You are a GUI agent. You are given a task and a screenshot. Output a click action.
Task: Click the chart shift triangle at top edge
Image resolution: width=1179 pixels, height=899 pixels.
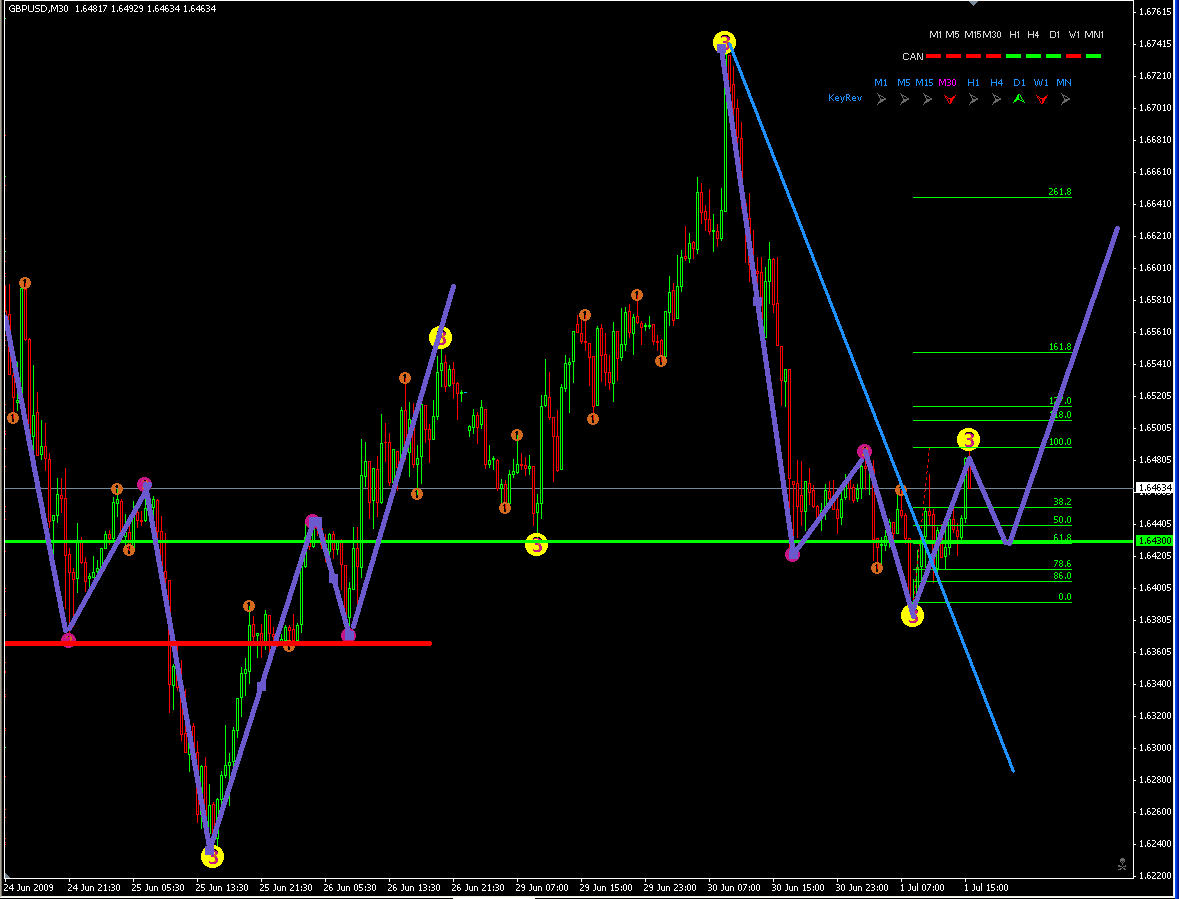point(973,3)
